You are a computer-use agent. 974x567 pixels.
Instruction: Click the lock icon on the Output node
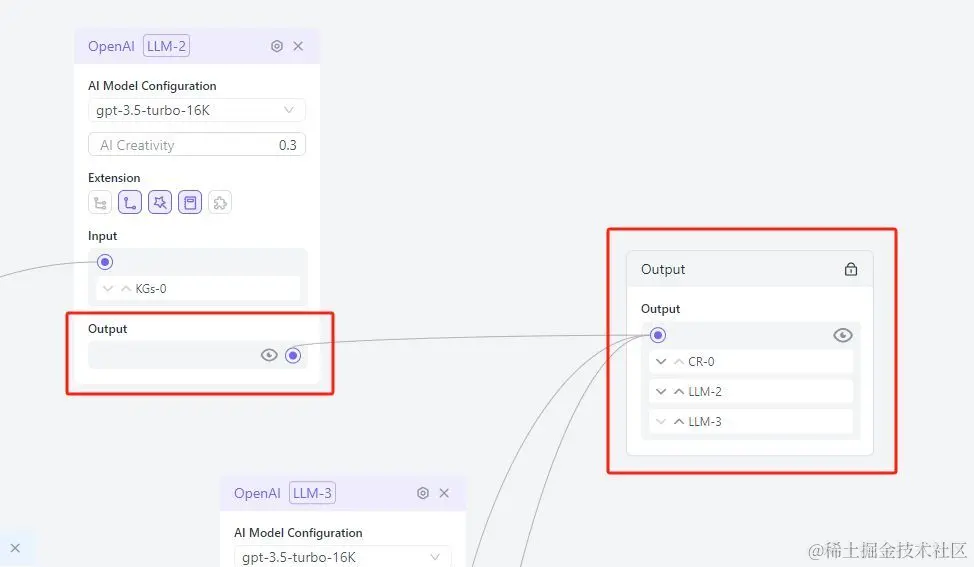coord(851,269)
